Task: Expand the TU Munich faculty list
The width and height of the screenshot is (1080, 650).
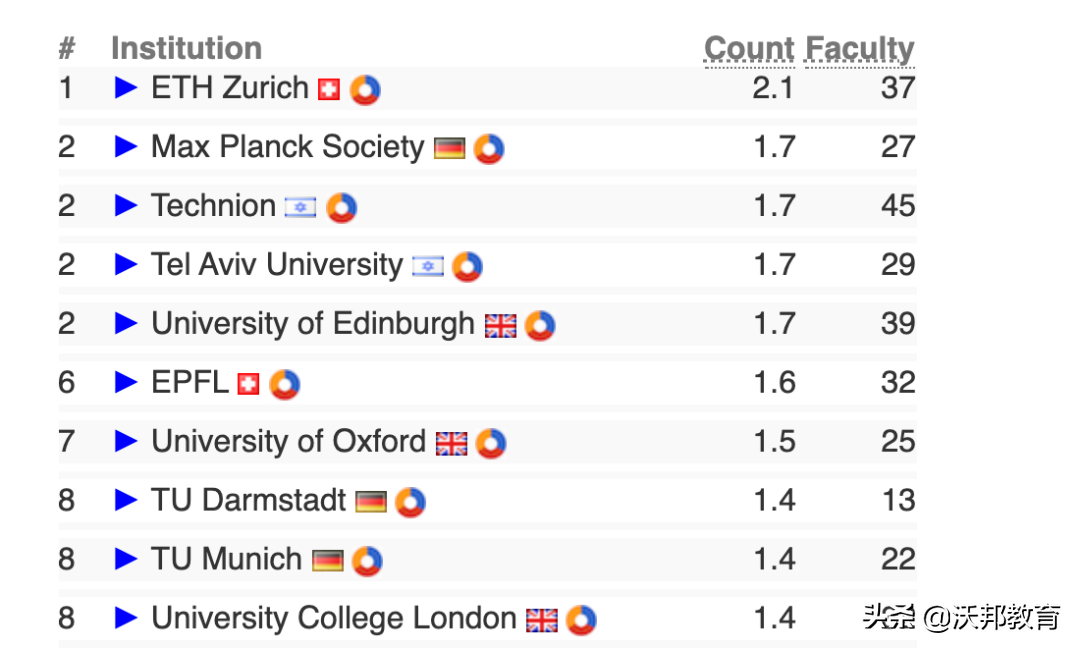Action: [126, 559]
